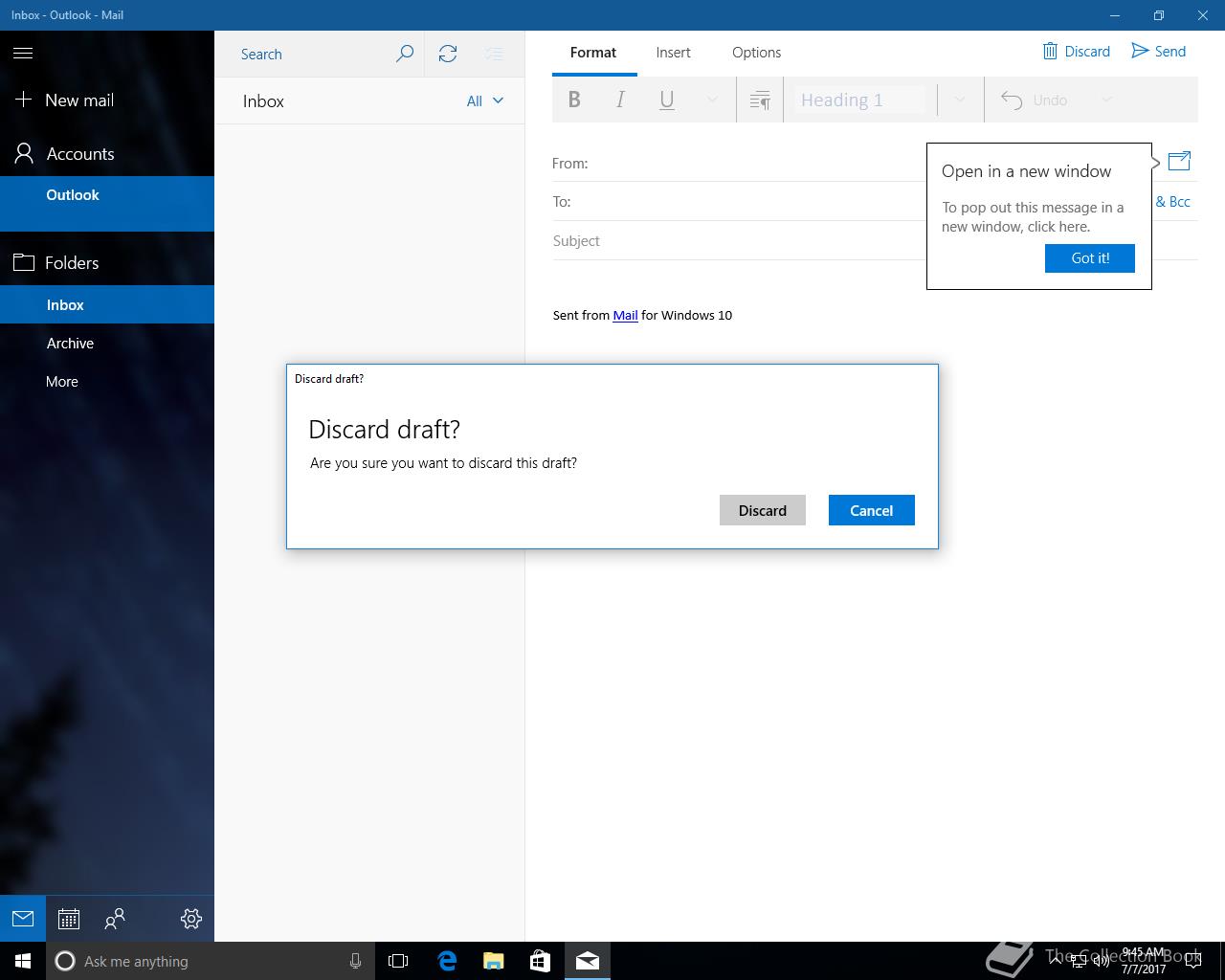Open People contacts icon
The width and height of the screenshot is (1225, 980).
[x=115, y=919]
